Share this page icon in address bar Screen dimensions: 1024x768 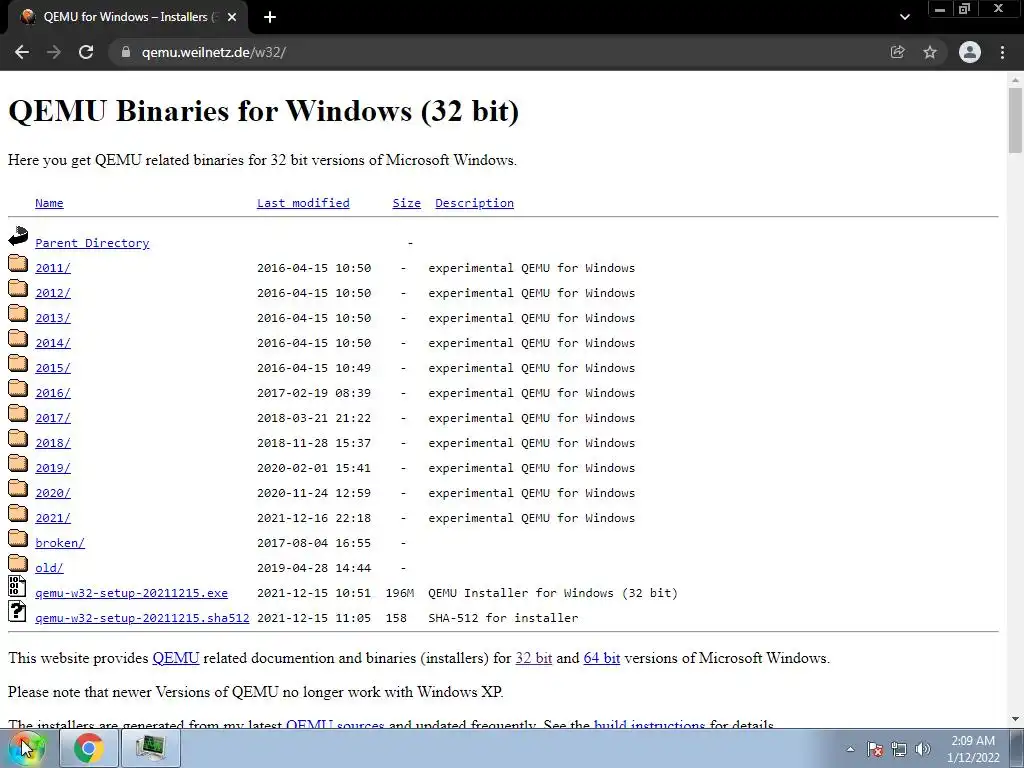click(x=897, y=52)
